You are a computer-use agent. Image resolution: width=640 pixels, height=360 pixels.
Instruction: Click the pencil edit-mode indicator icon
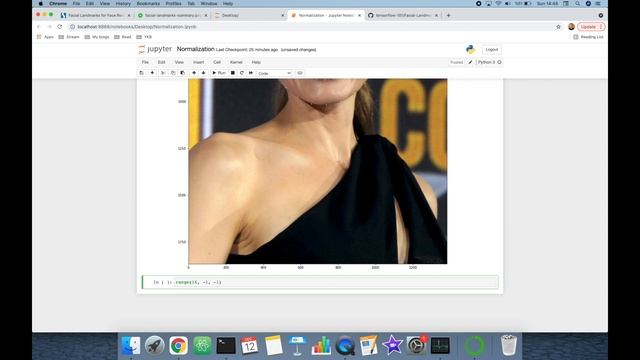click(470, 62)
